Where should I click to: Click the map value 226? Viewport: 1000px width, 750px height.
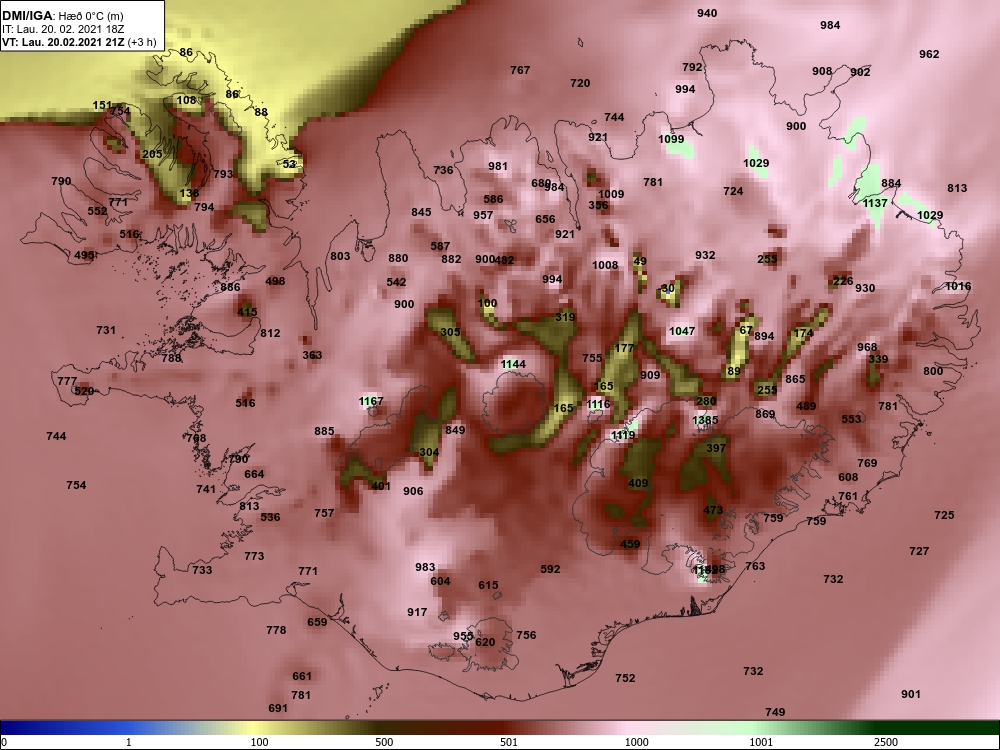click(x=843, y=281)
